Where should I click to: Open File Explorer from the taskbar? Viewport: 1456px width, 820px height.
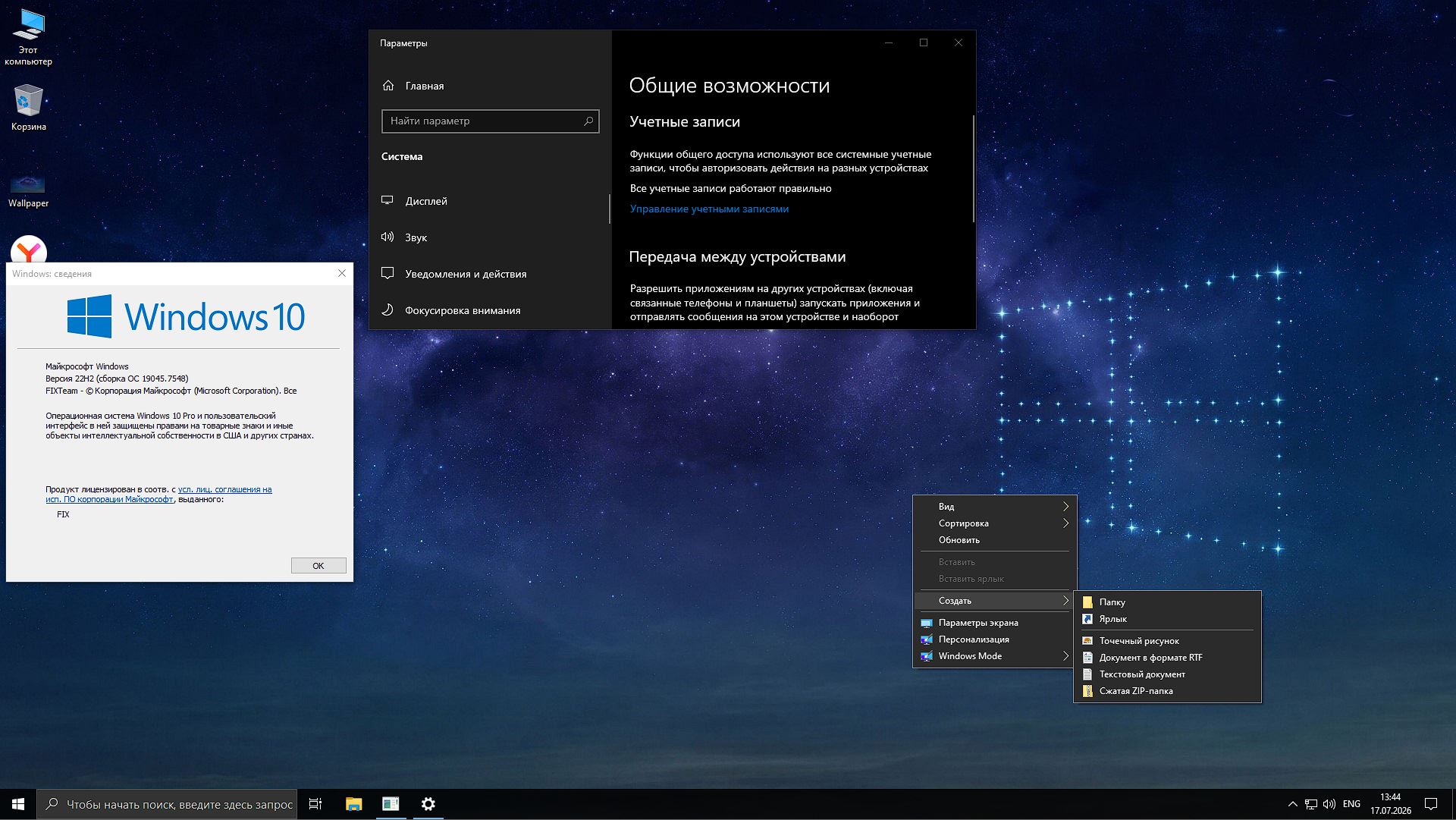click(353, 804)
